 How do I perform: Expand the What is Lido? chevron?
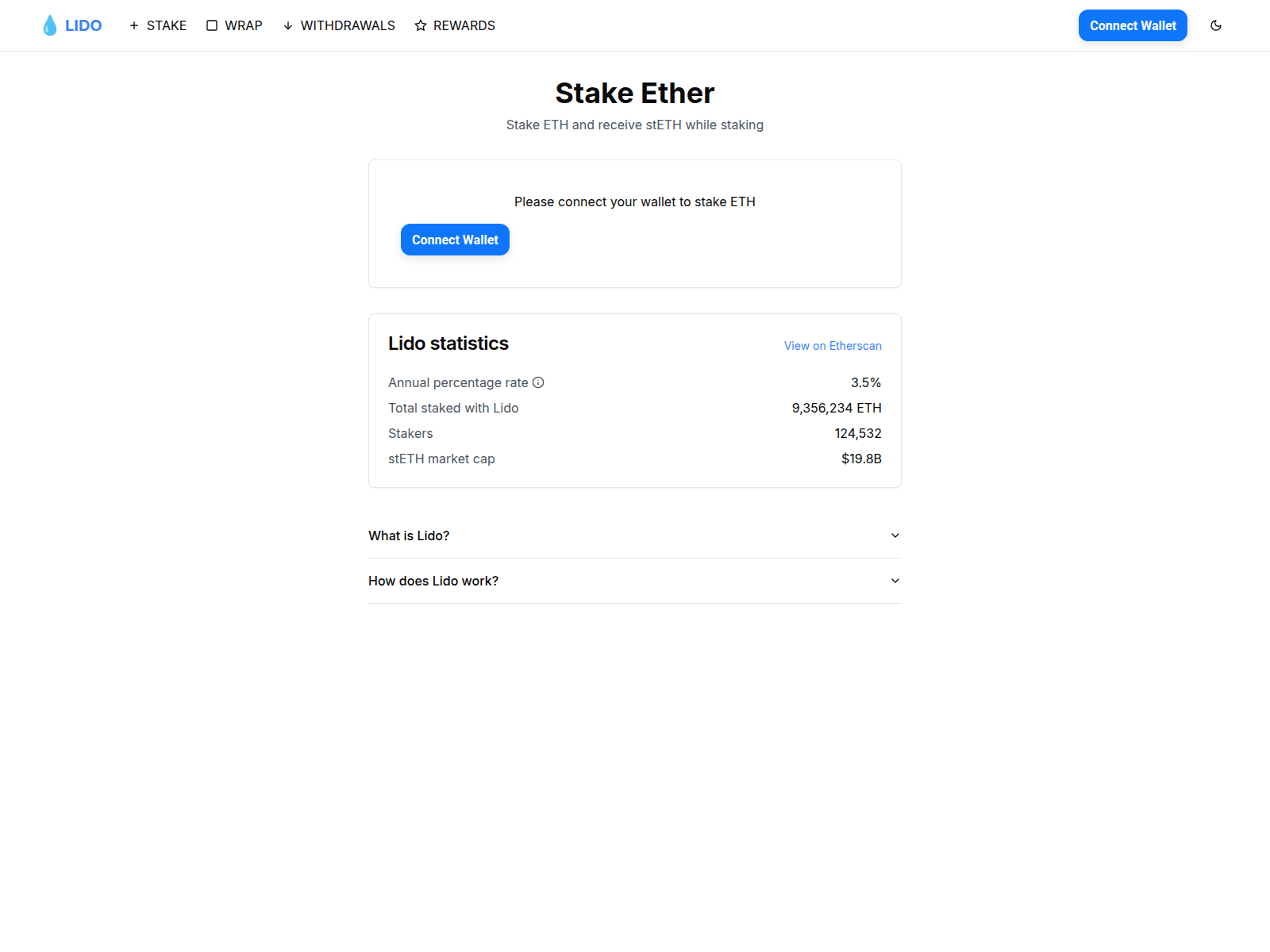point(895,535)
